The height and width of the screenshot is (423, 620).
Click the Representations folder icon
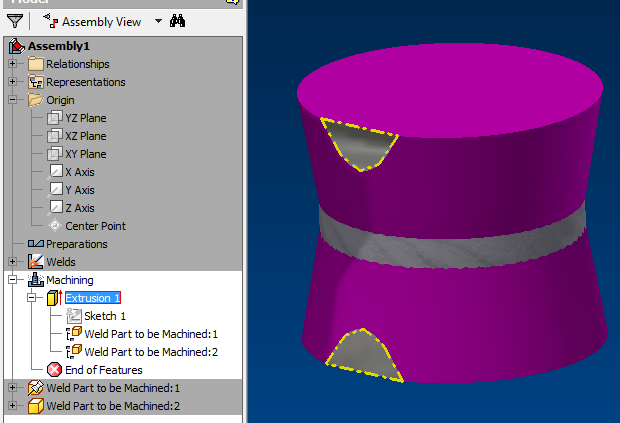[x=36, y=82]
